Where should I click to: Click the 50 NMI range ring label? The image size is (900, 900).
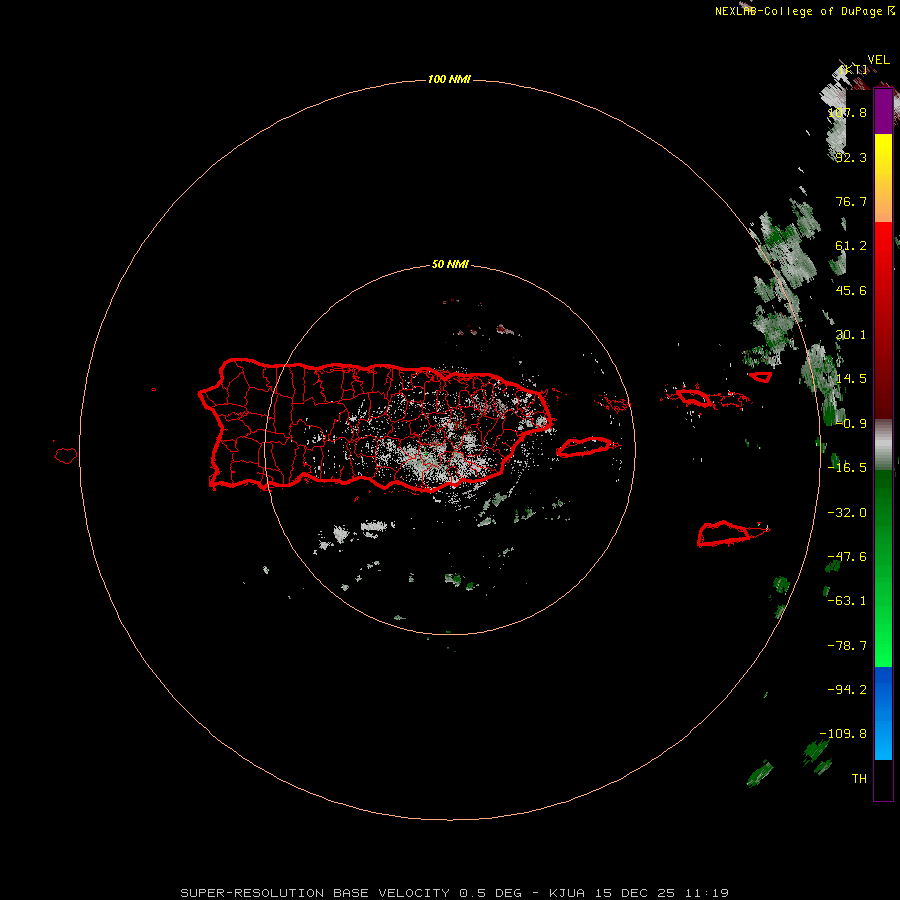point(450,264)
